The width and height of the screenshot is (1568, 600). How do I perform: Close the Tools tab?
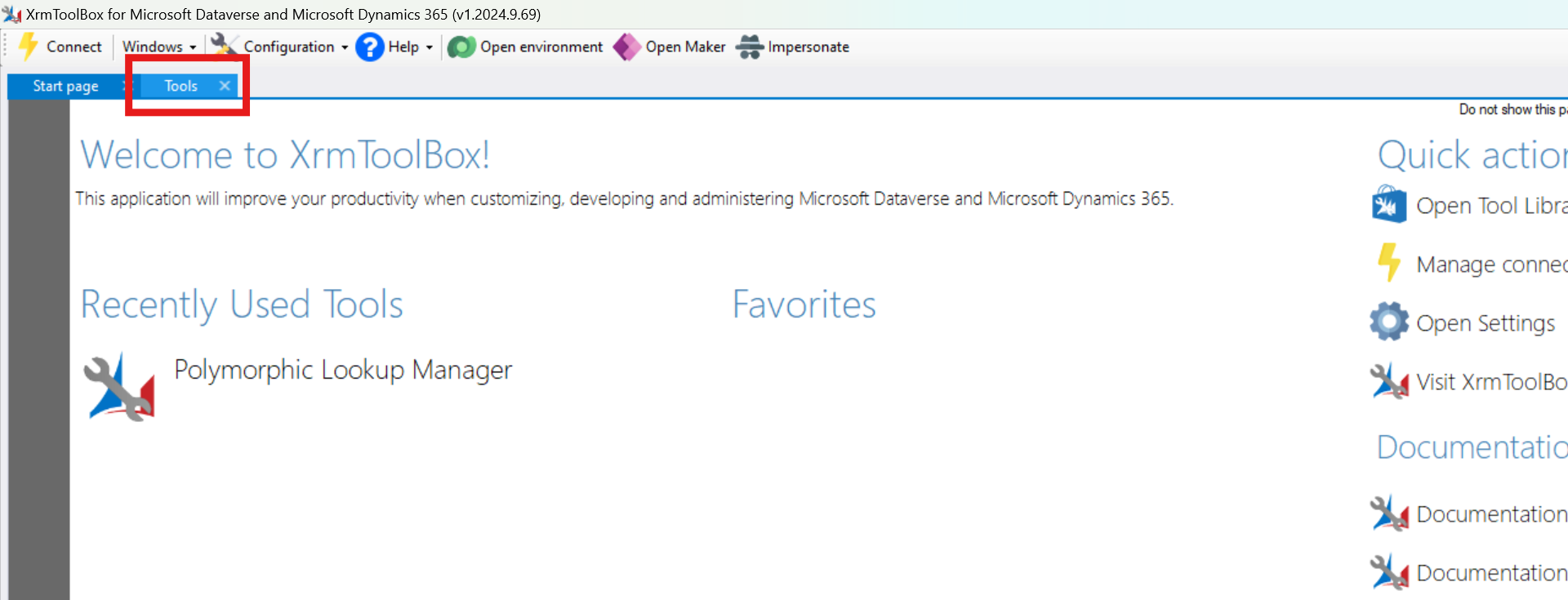[225, 86]
